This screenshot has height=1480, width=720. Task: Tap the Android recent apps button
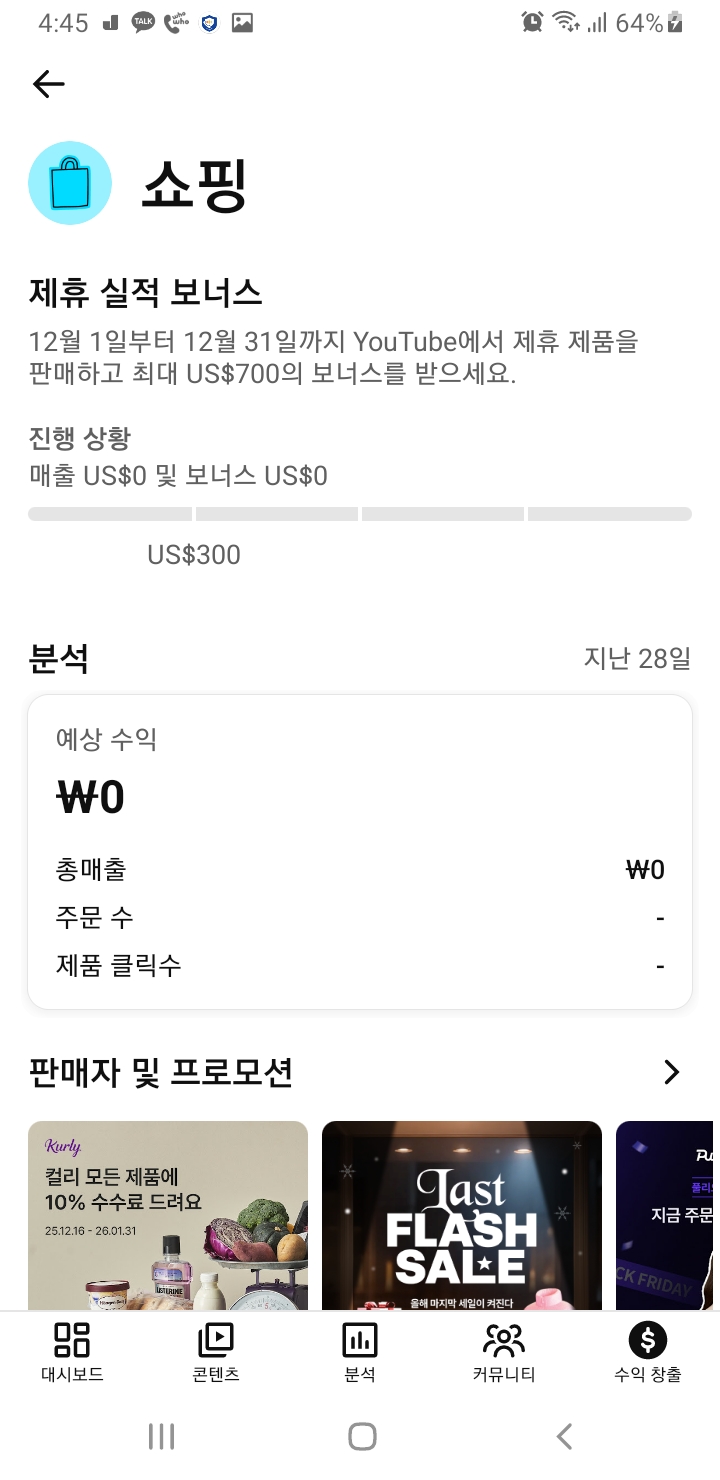click(x=161, y=1437)
